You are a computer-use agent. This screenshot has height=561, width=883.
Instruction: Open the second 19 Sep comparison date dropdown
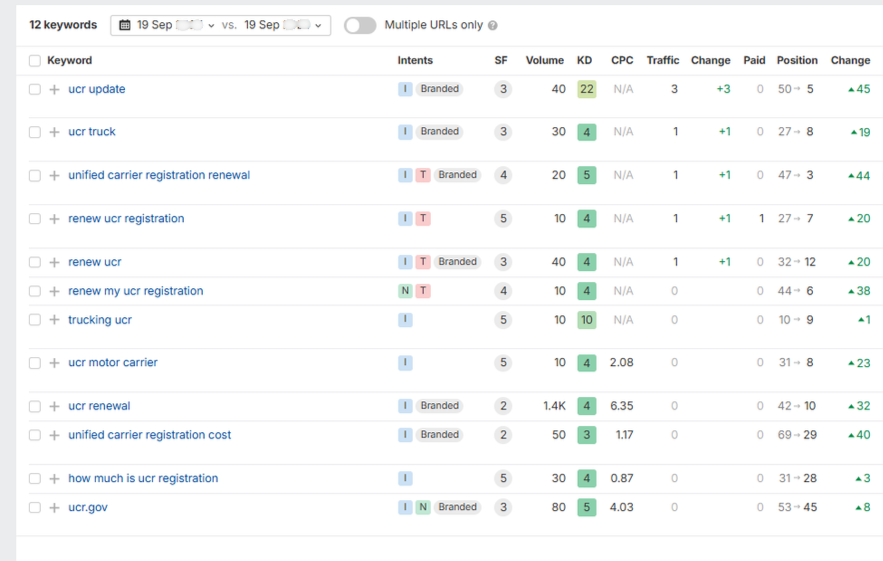tap(283, 25)
